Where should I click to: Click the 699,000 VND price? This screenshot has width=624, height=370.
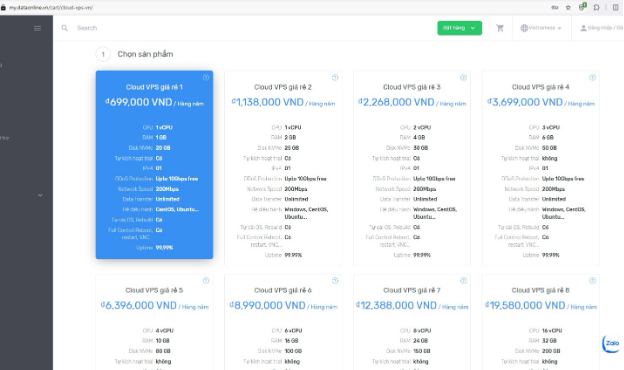(x=138, y=102)
